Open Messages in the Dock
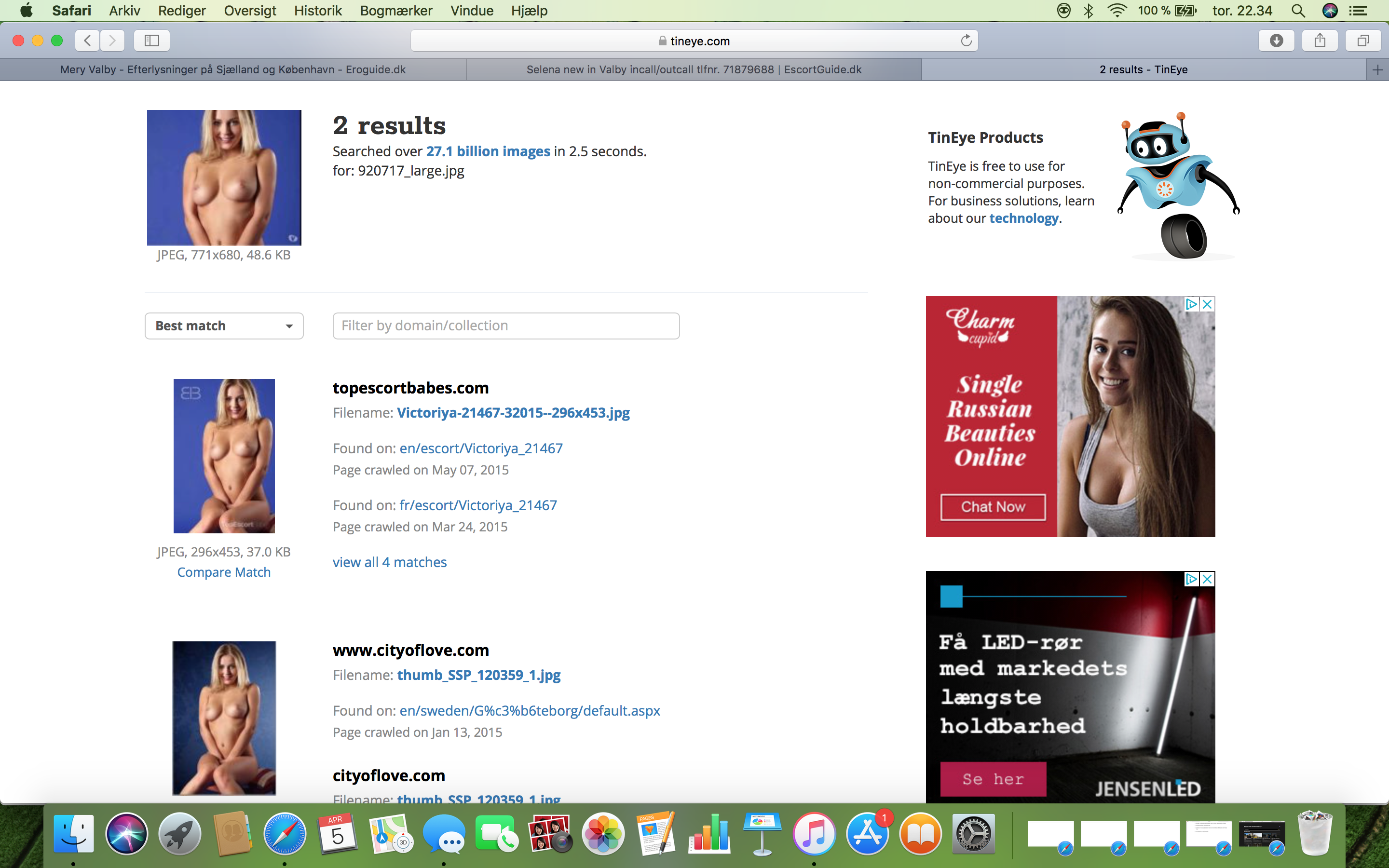Screen dimensions: 1389x868 pos(444,834)
